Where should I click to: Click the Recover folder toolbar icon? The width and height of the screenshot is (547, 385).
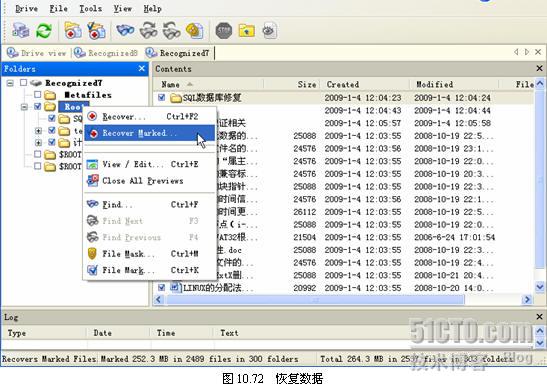click(73, 30)
